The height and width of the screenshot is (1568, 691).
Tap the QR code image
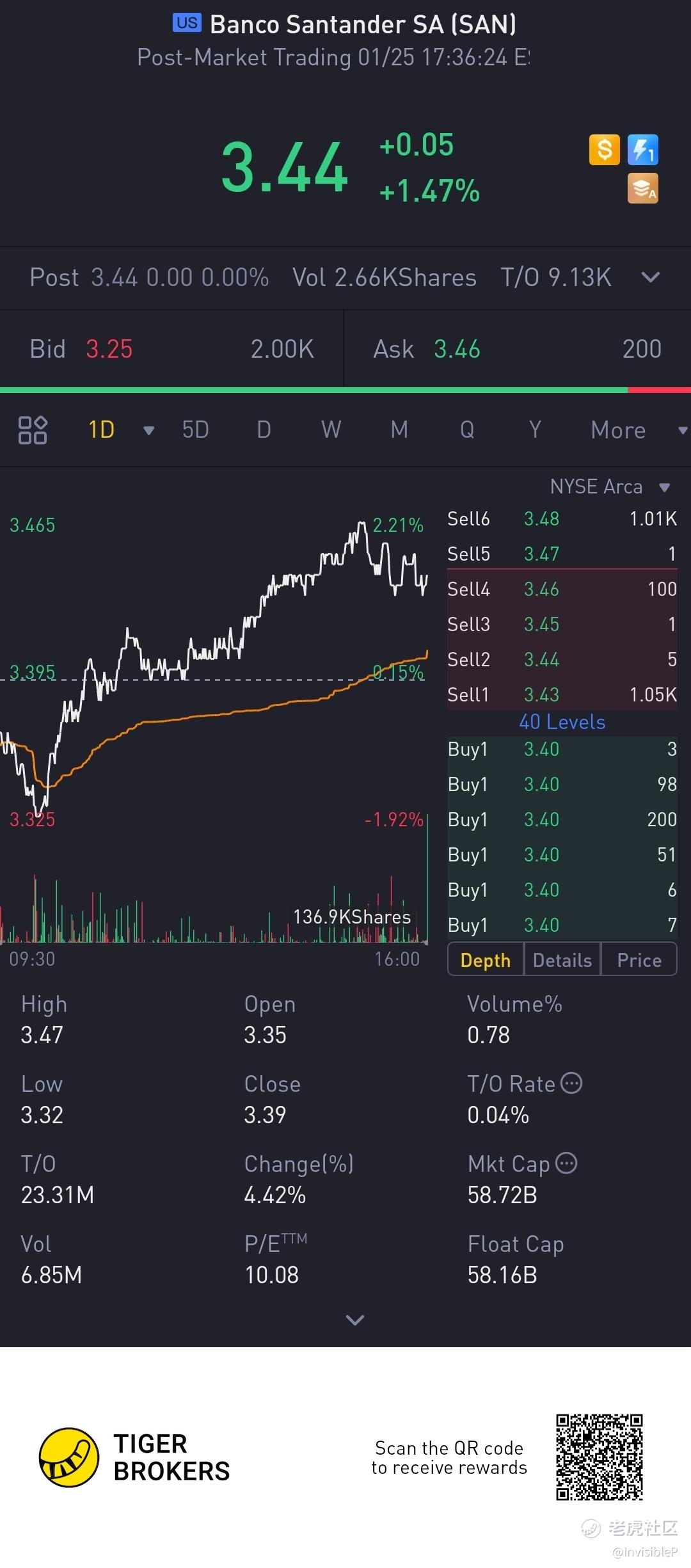pos(599,1457)
